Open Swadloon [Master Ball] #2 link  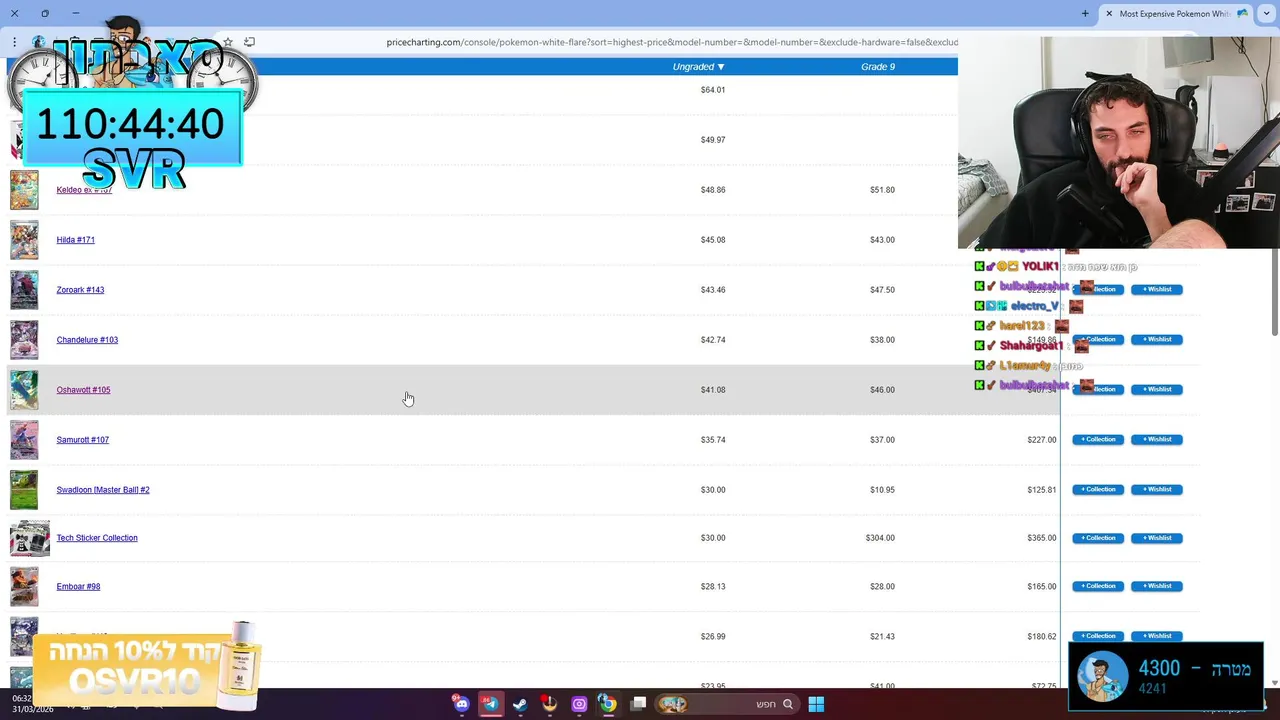(x=103, y=490)
